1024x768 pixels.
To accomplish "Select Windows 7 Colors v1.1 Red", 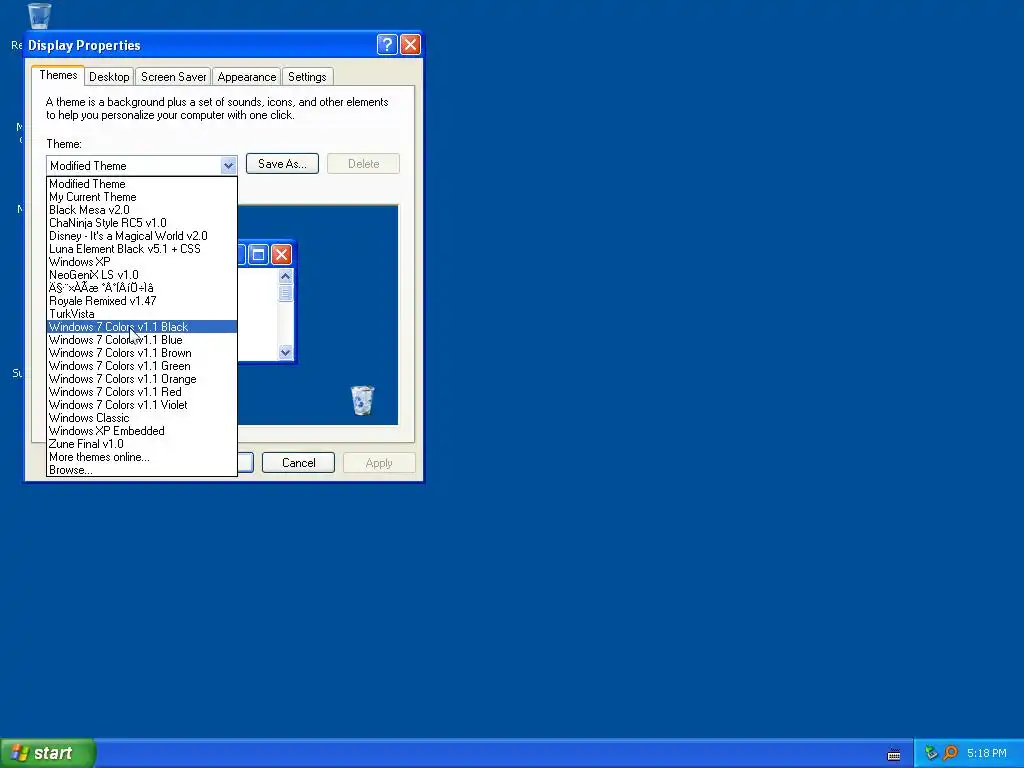I will [142, 392].
